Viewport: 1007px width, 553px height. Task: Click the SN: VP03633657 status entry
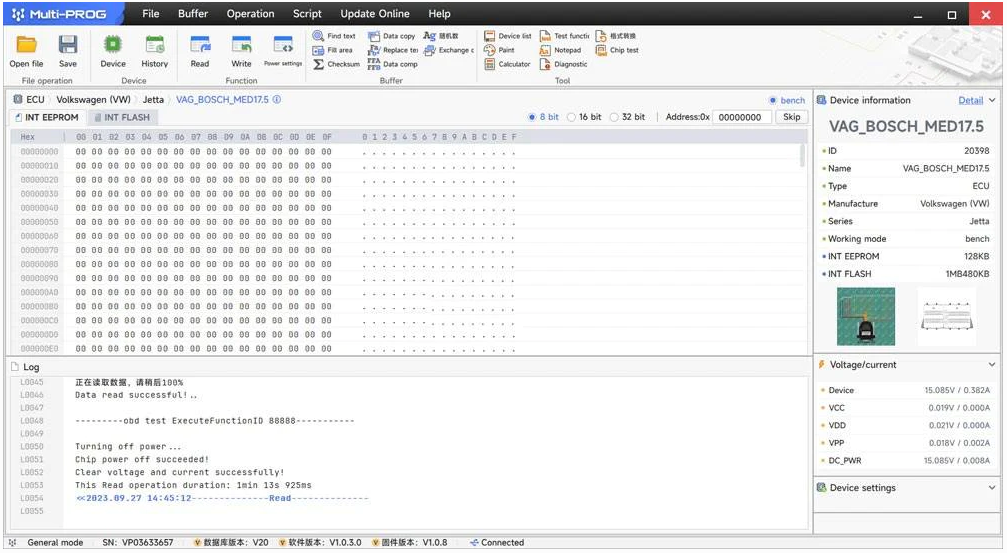137,543
